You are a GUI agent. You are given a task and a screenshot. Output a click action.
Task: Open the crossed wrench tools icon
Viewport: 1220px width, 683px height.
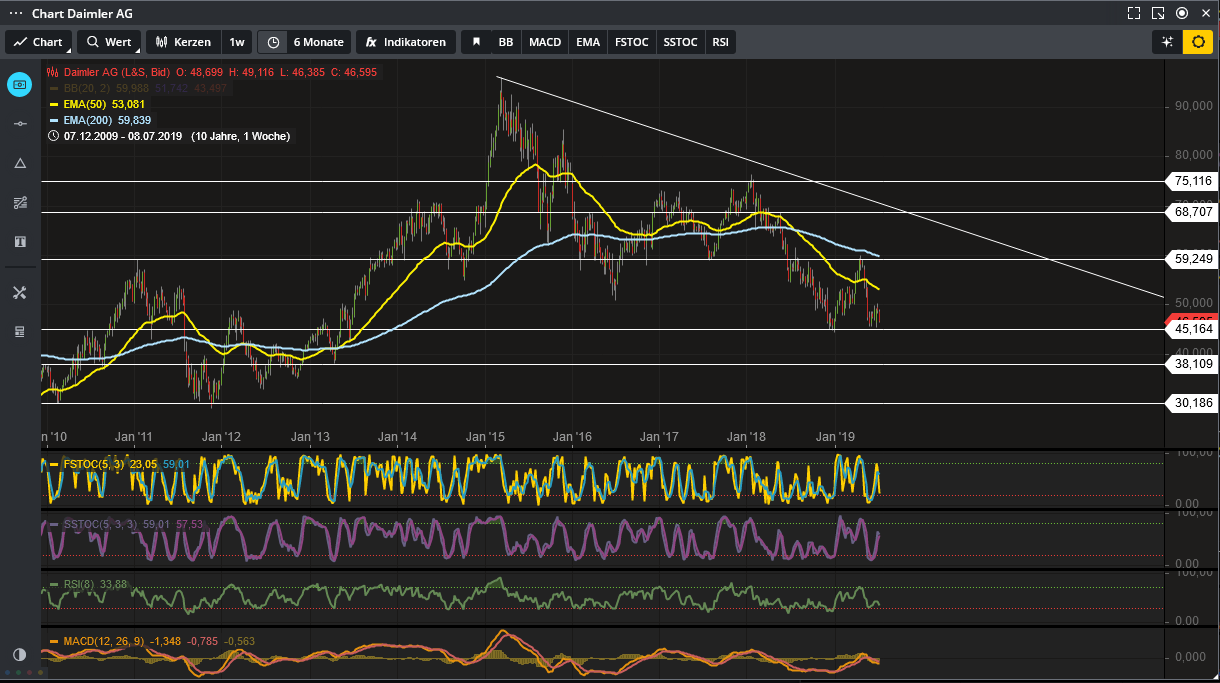[19, 293]
